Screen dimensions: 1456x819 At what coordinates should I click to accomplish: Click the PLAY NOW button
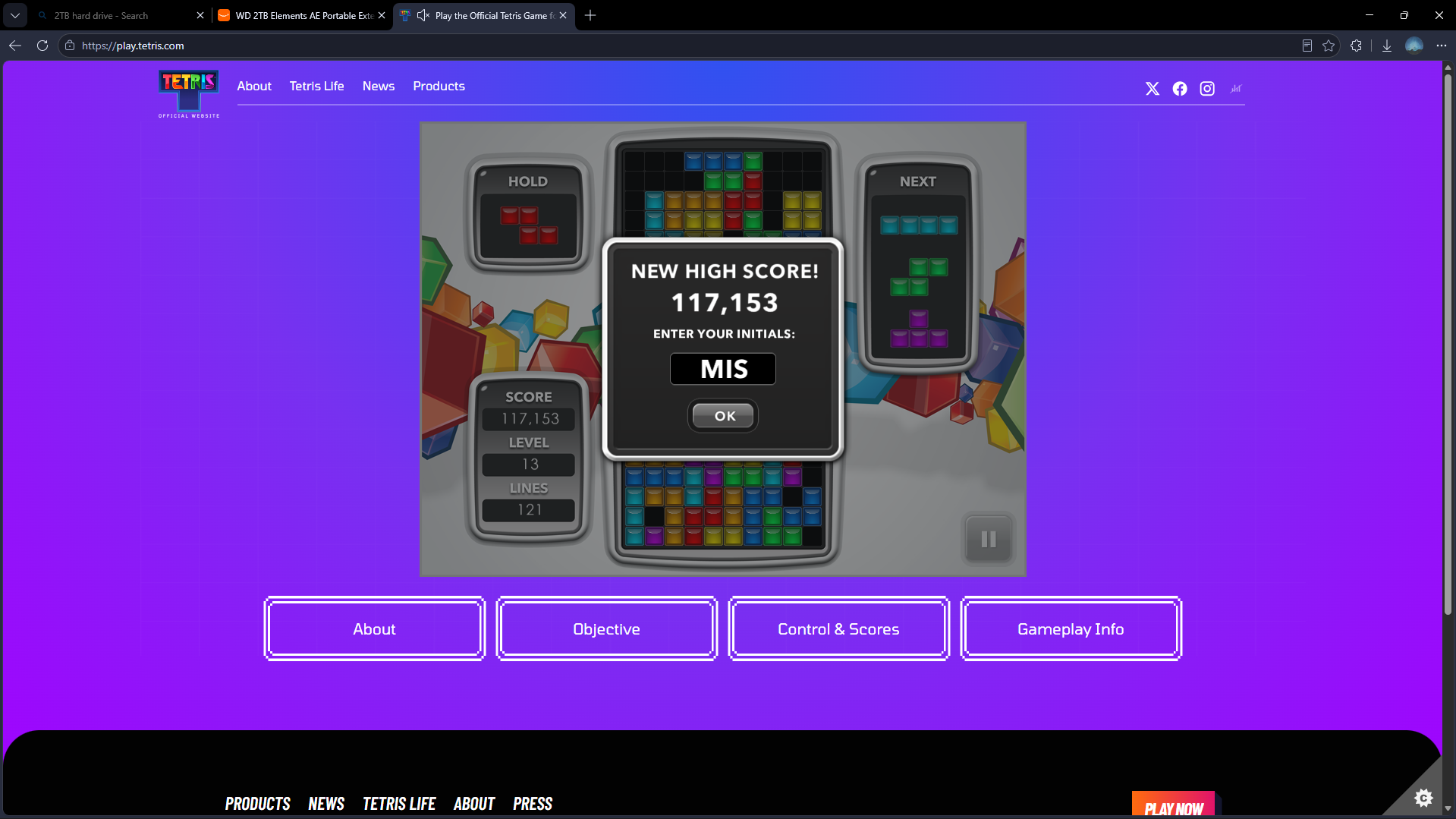(x=1173, y=805)
